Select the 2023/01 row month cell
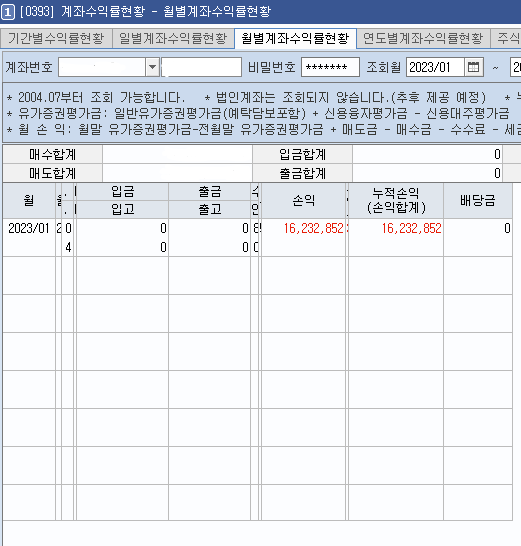This screenshot has height=546, width=521. (29, 228)
